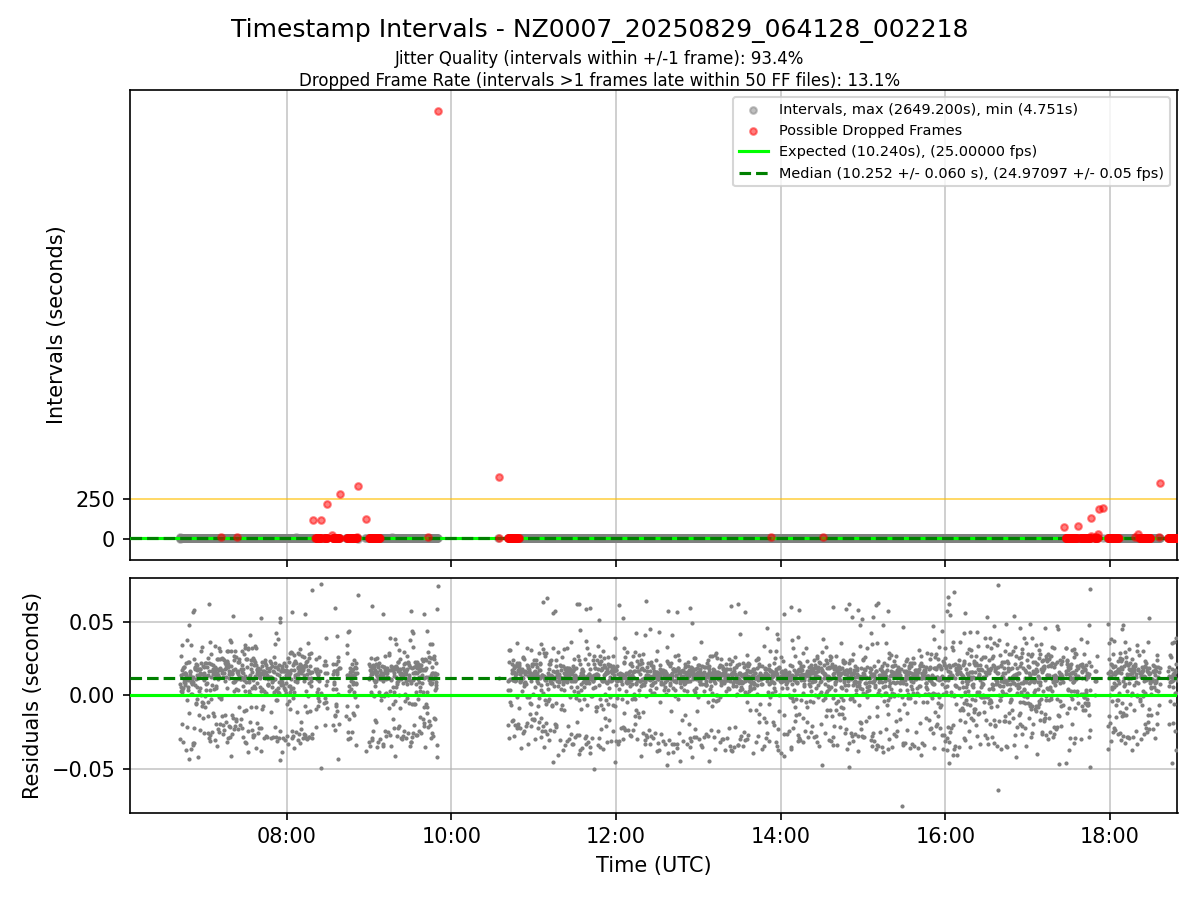
Task: Click the 'Median (10.252 +/- 0.060 s)' legend entry
Action: coord(971,173)
